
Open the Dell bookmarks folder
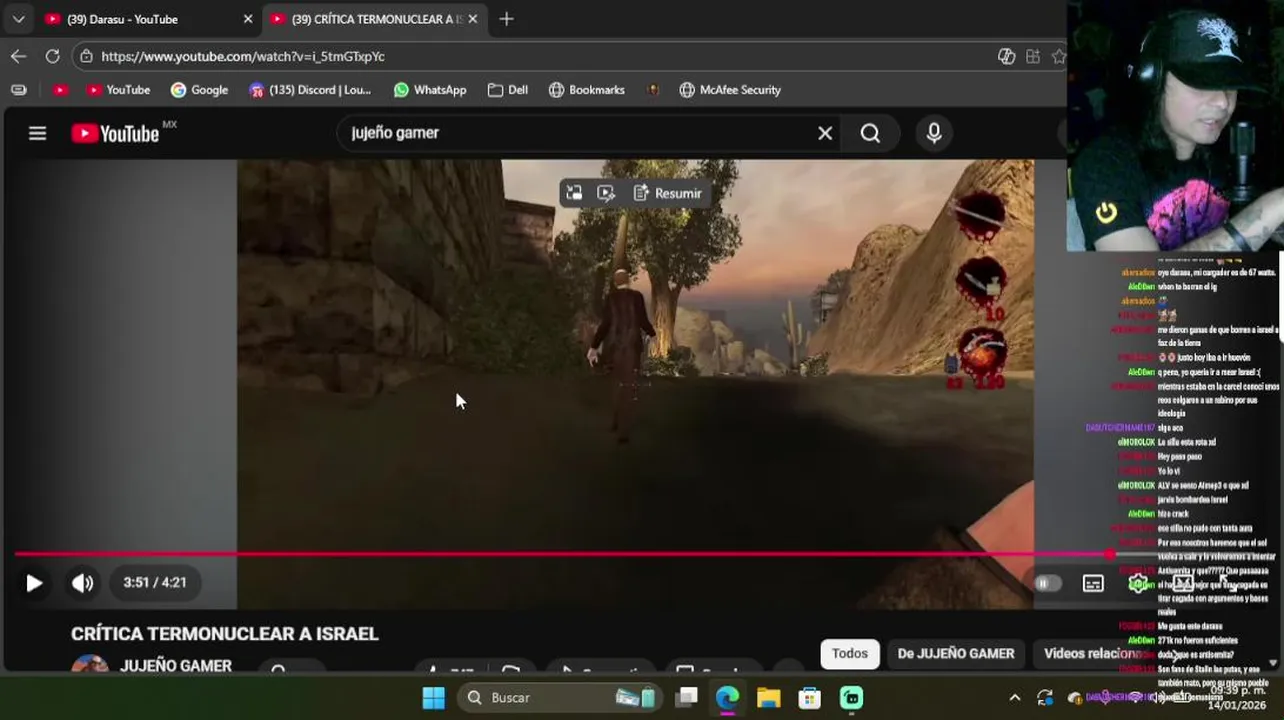(508, 89)
